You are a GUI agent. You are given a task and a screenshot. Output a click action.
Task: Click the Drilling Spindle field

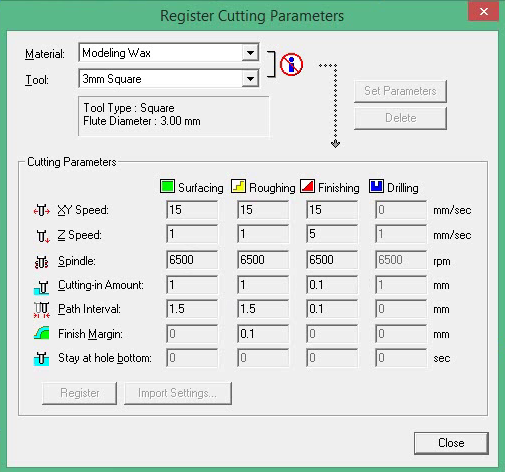[x=401, y=260]
